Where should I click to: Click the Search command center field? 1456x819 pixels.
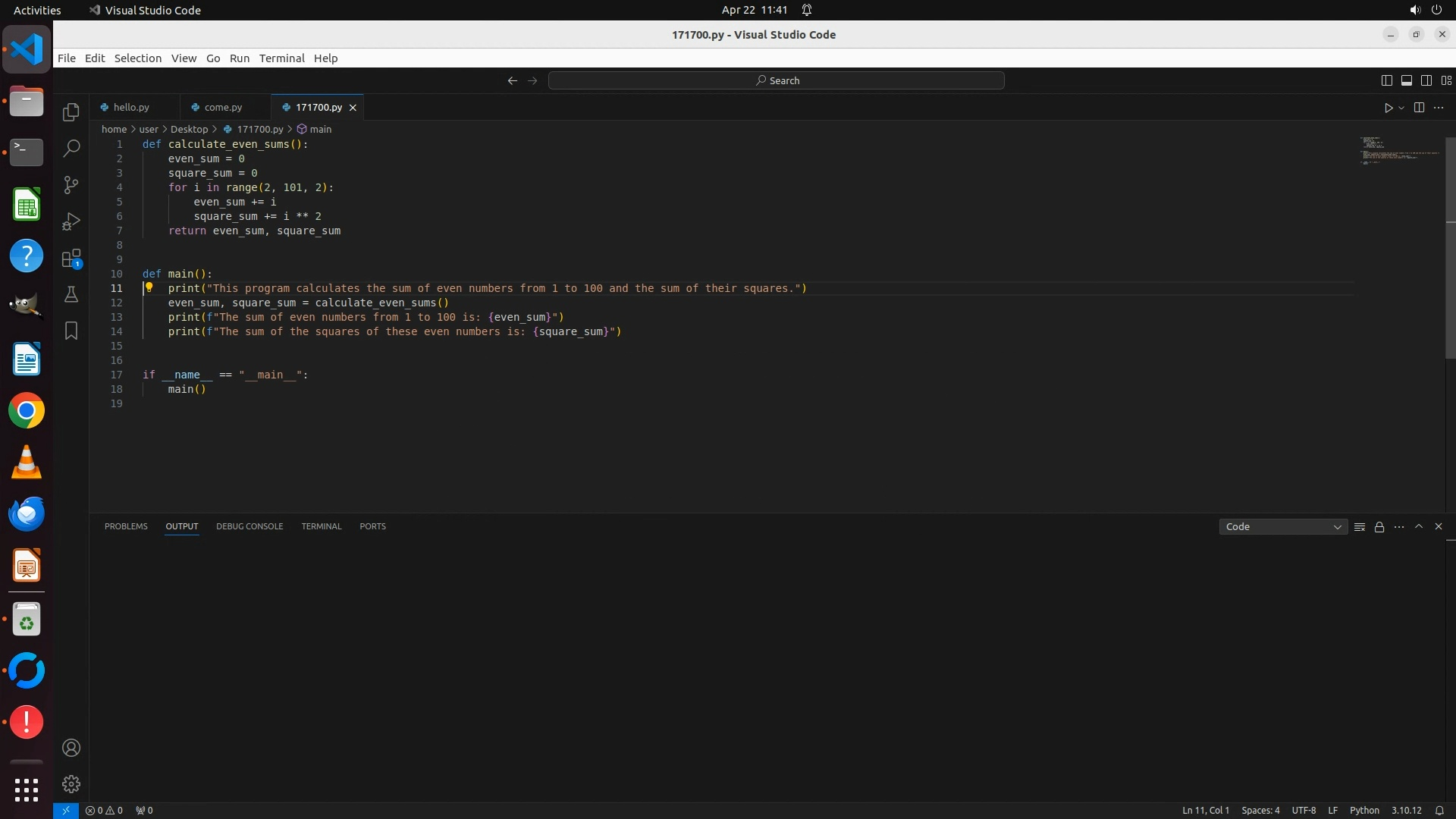(x=776, y=80)
